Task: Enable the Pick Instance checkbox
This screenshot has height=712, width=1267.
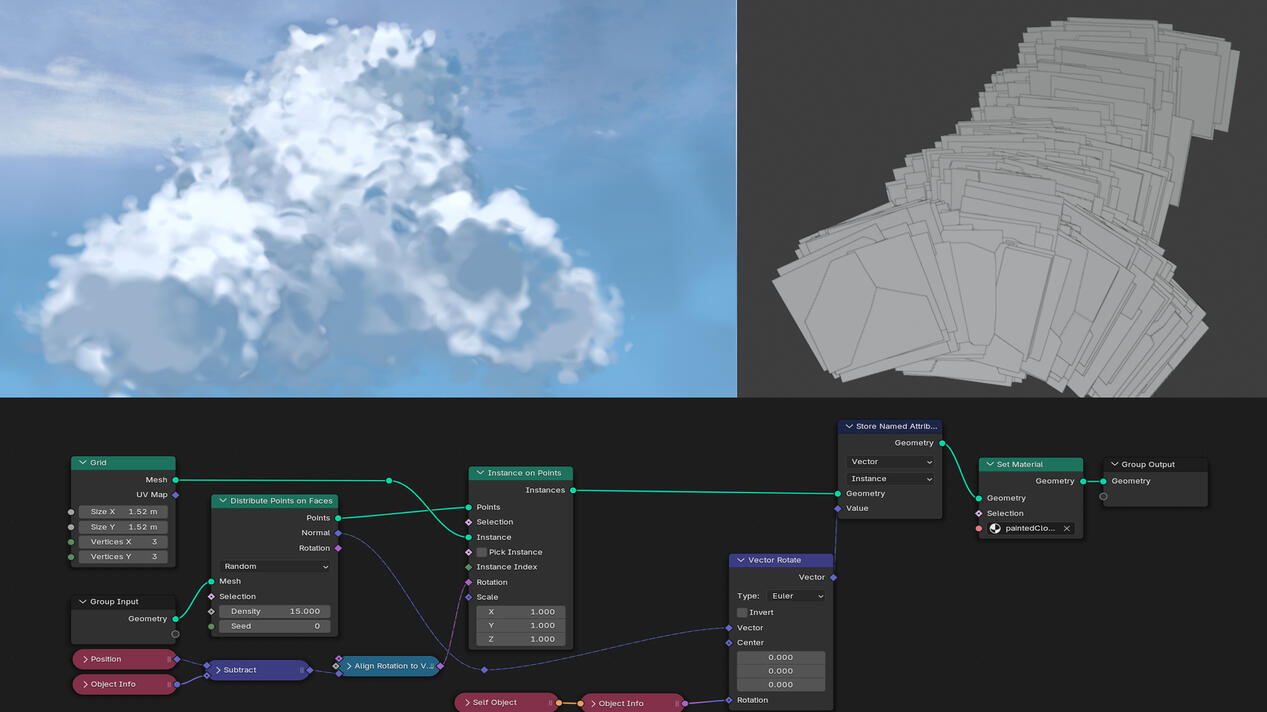Action: tap(482, 552)
